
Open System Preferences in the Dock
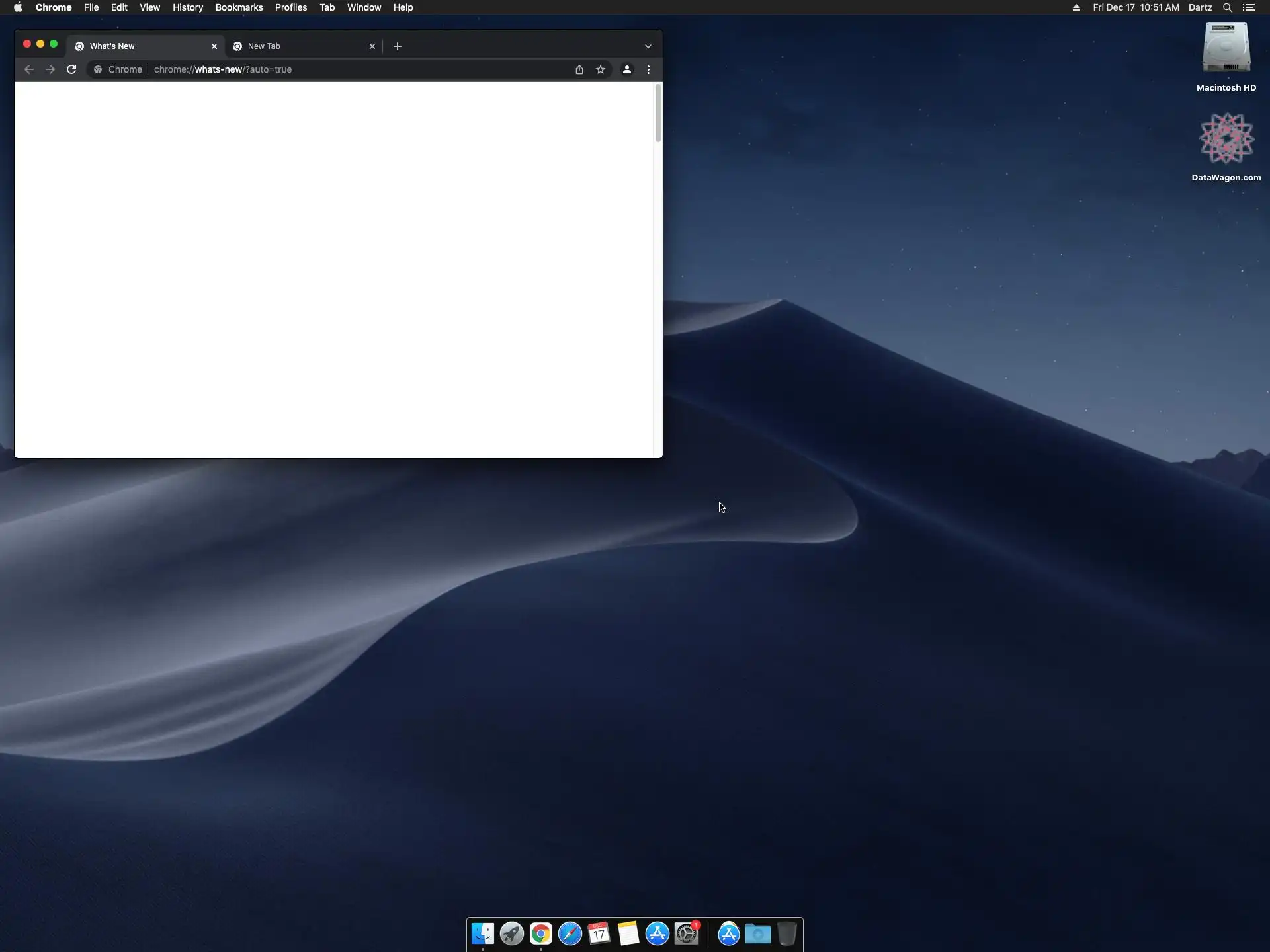687,933
